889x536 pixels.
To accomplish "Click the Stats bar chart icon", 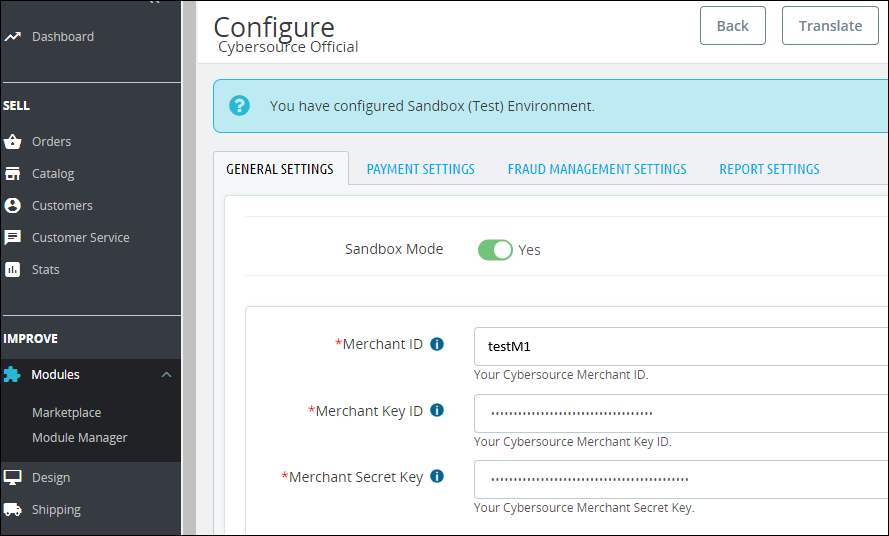I will (x=12, y=269).
